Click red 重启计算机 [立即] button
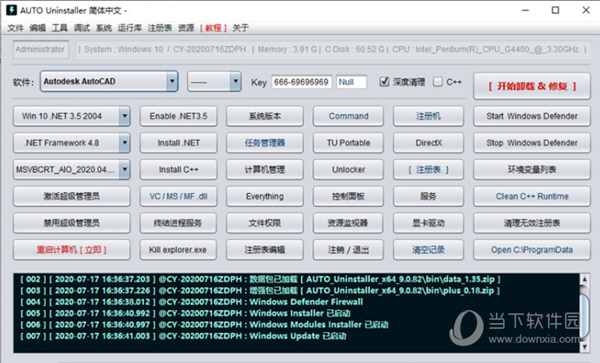Viewport: 600px width, 363px height. (72, 250)
